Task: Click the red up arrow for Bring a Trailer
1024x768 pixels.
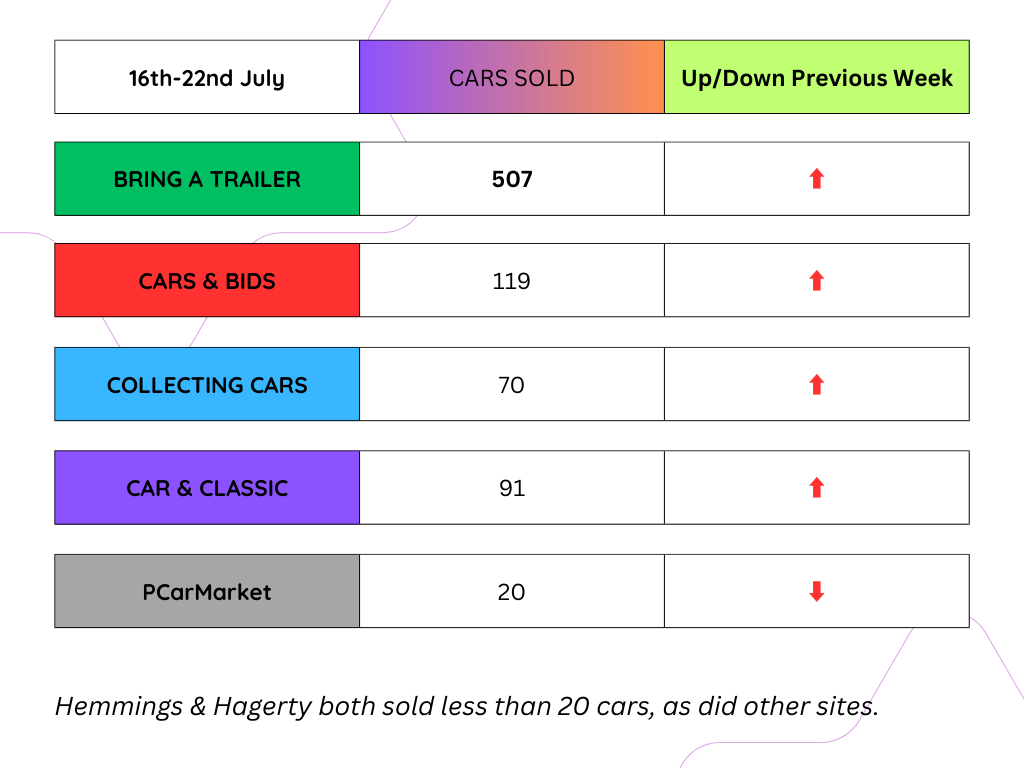Action: tap(816, 178)
